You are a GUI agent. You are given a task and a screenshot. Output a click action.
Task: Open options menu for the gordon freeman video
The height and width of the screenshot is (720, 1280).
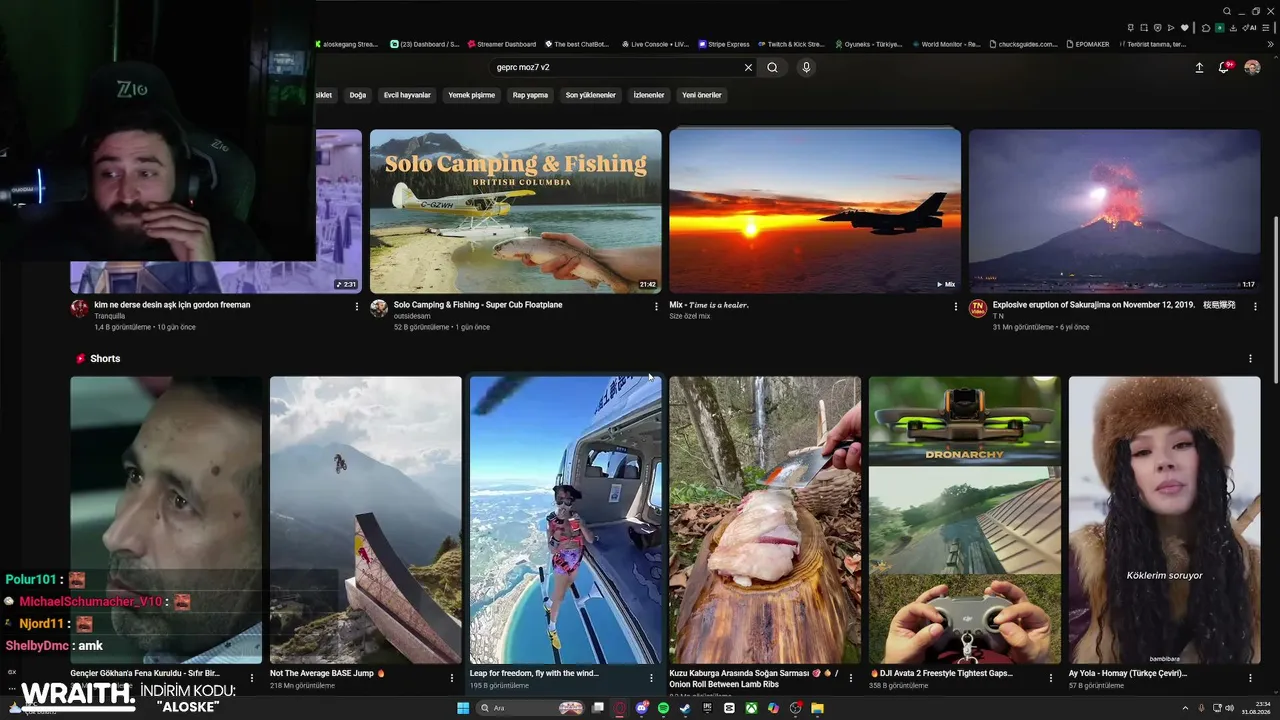[x=357, y=307]
